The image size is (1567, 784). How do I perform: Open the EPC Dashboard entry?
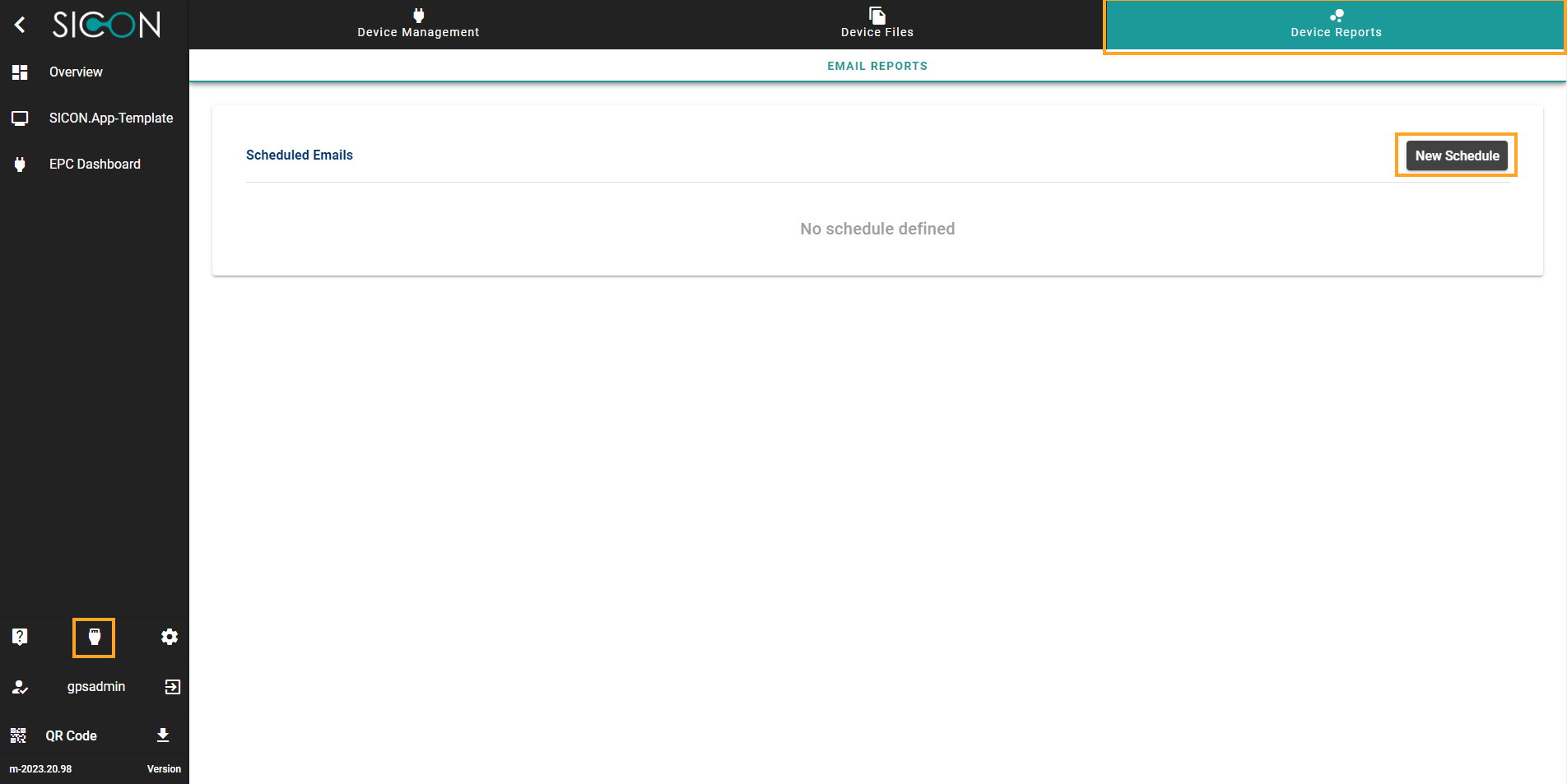pyautogui.click(x=95, y=164)
